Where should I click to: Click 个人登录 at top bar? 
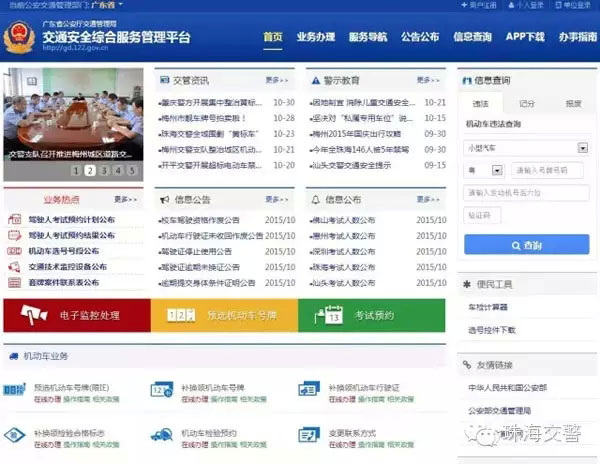(x=526, y=5)
